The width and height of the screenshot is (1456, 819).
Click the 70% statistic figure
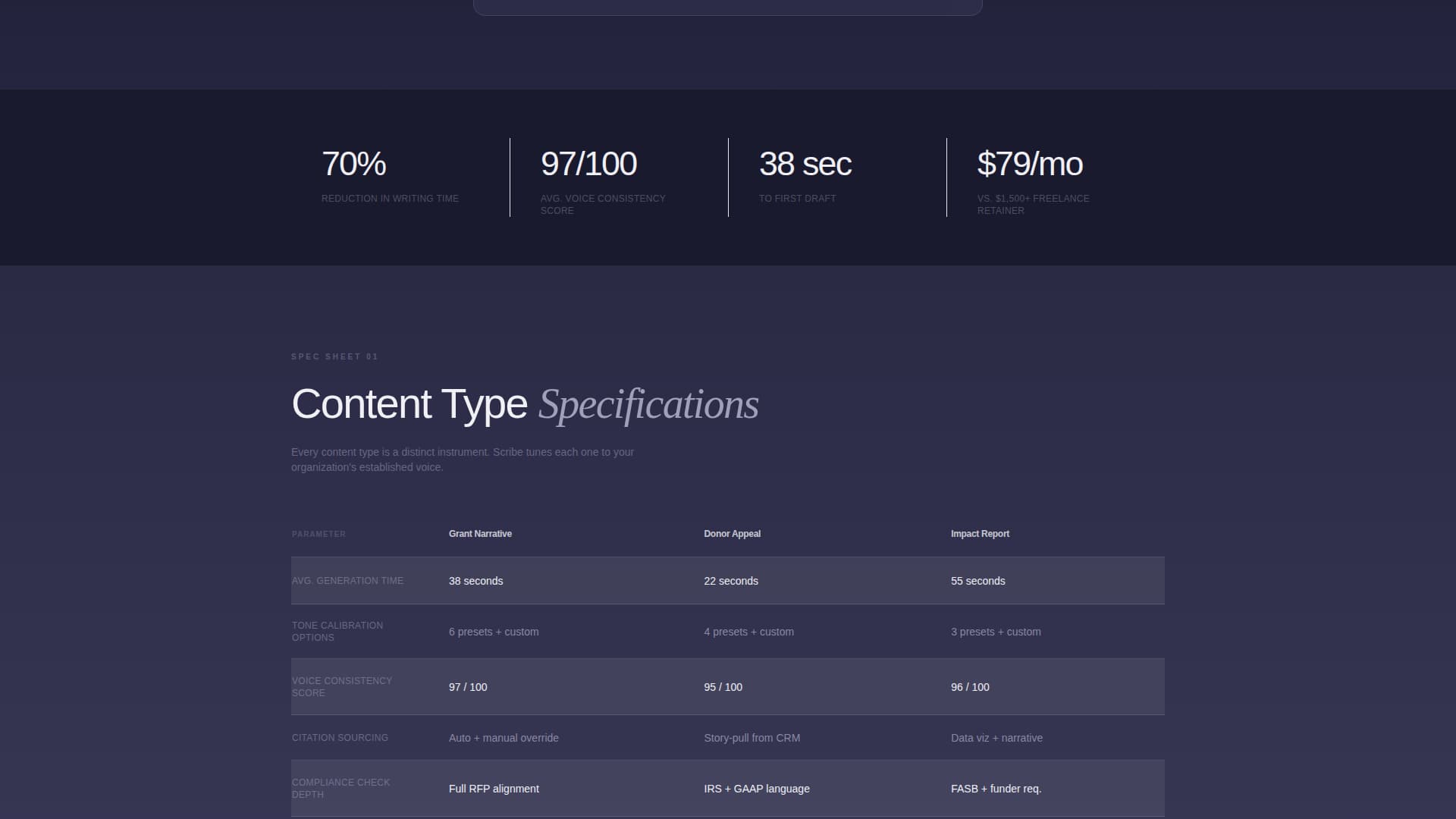point(354,164)
